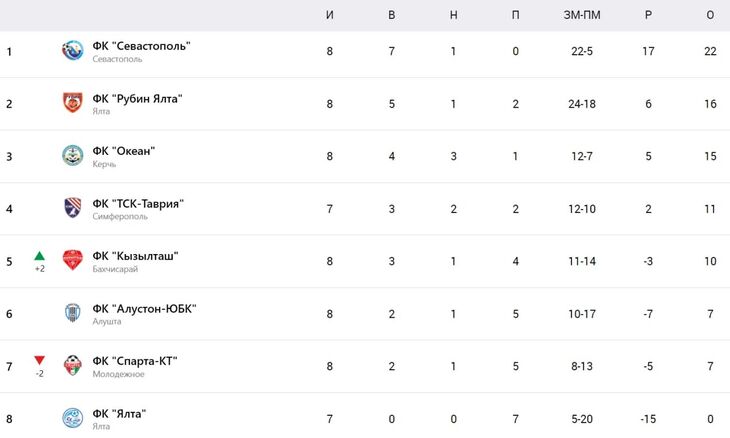Open ФК "Кызылташ" team page
730x438 pixels.
[x=135, y=256]
